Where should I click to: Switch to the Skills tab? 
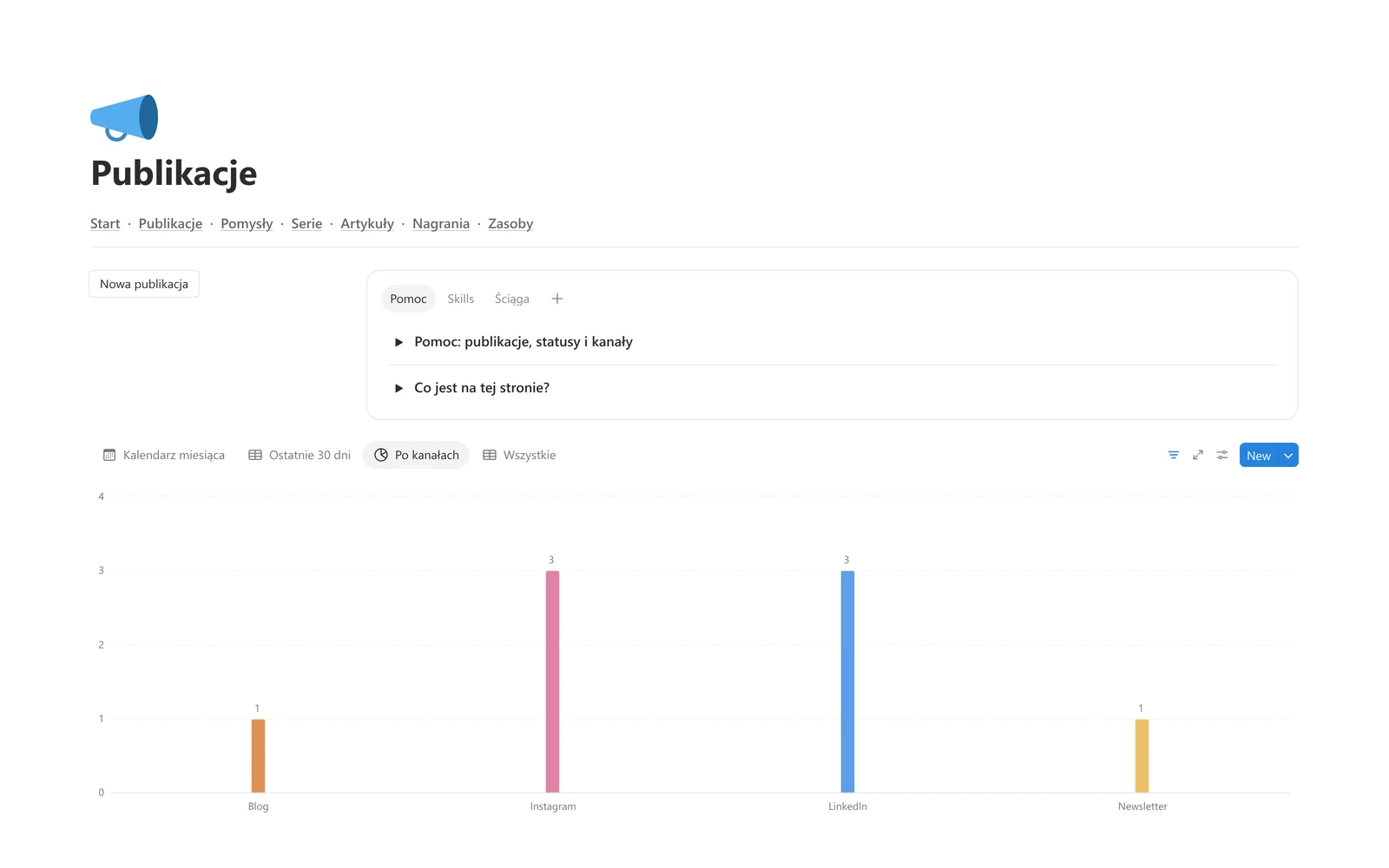coord(461,299)
